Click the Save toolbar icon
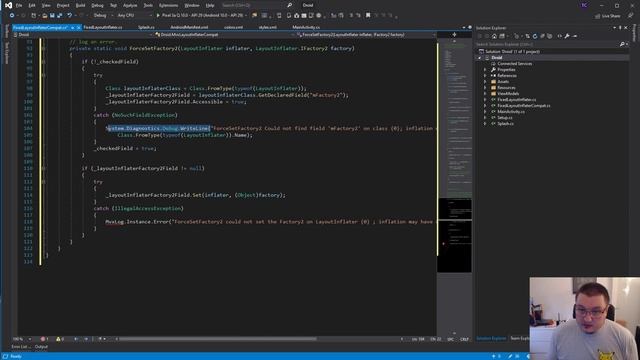 [x=52, y=16]
